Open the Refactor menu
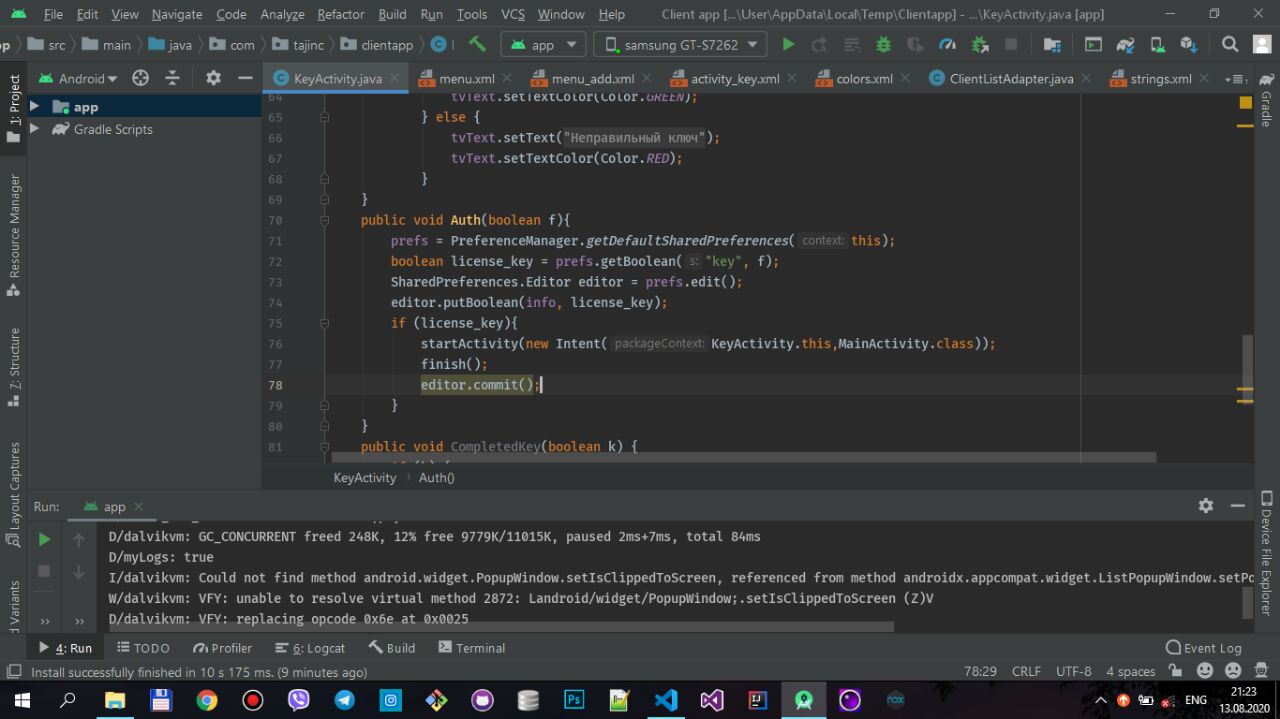Image resolution: width=1280 pixels, height=719 pixels. 340,14
